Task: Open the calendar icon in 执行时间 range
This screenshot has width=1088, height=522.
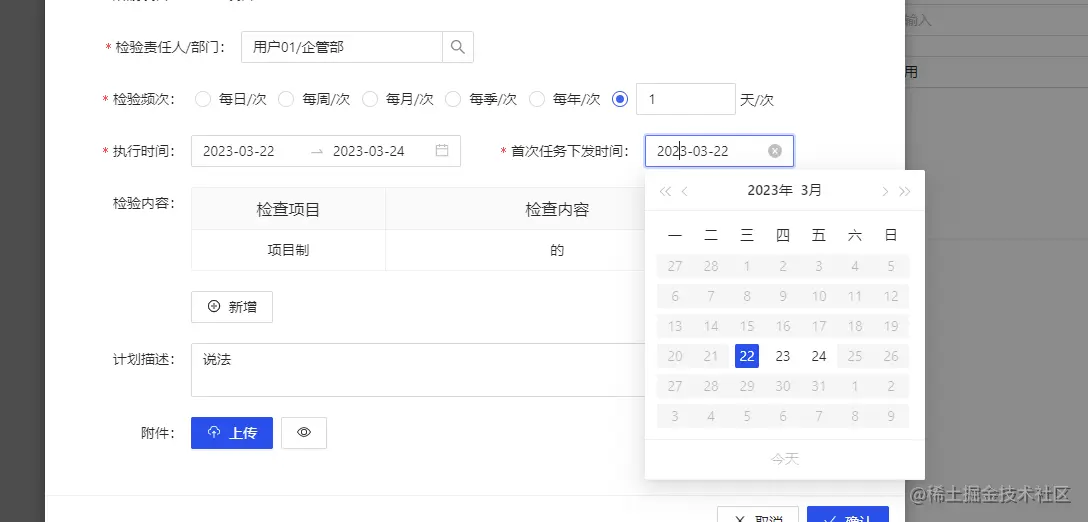Action: (x=442, y=151)
